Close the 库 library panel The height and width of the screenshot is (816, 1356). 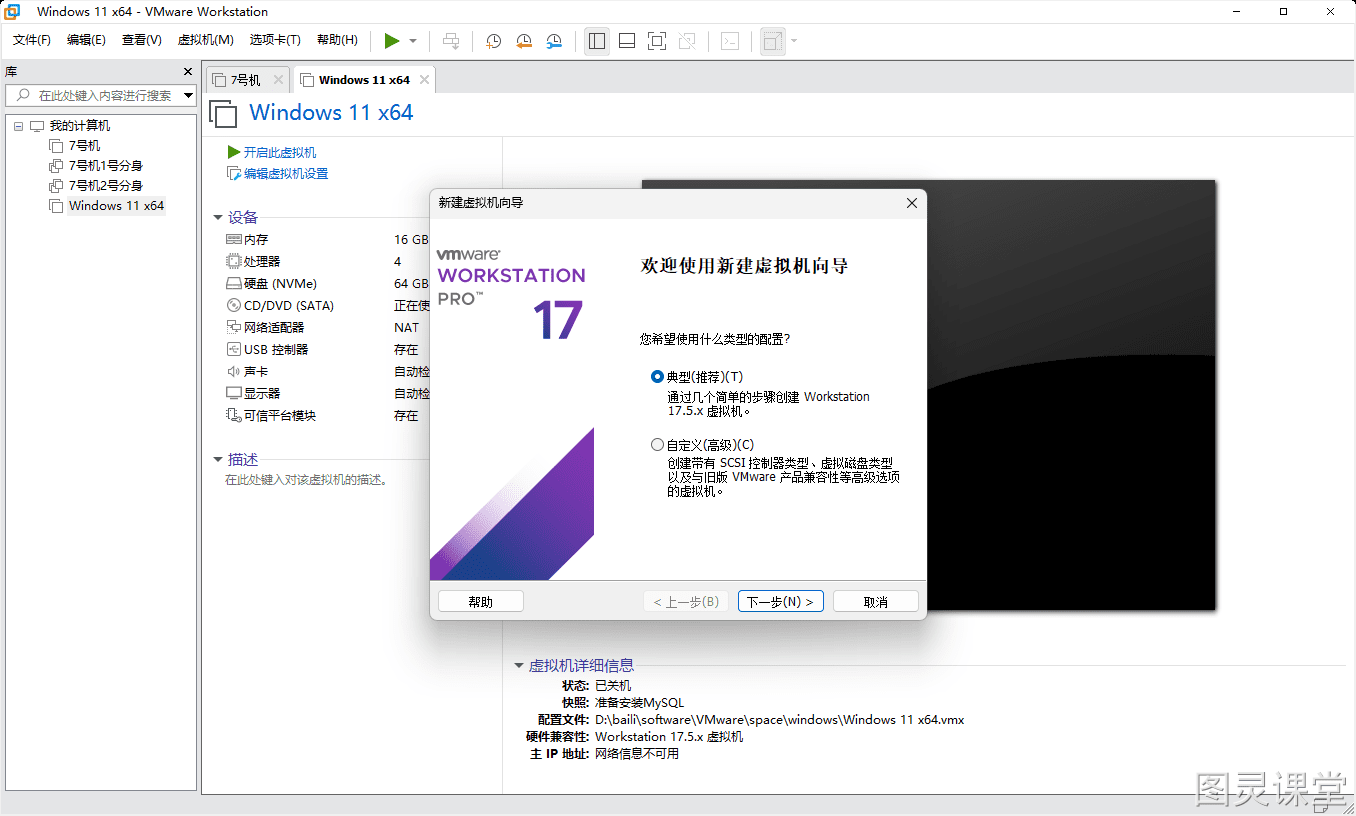coord(188,72)
